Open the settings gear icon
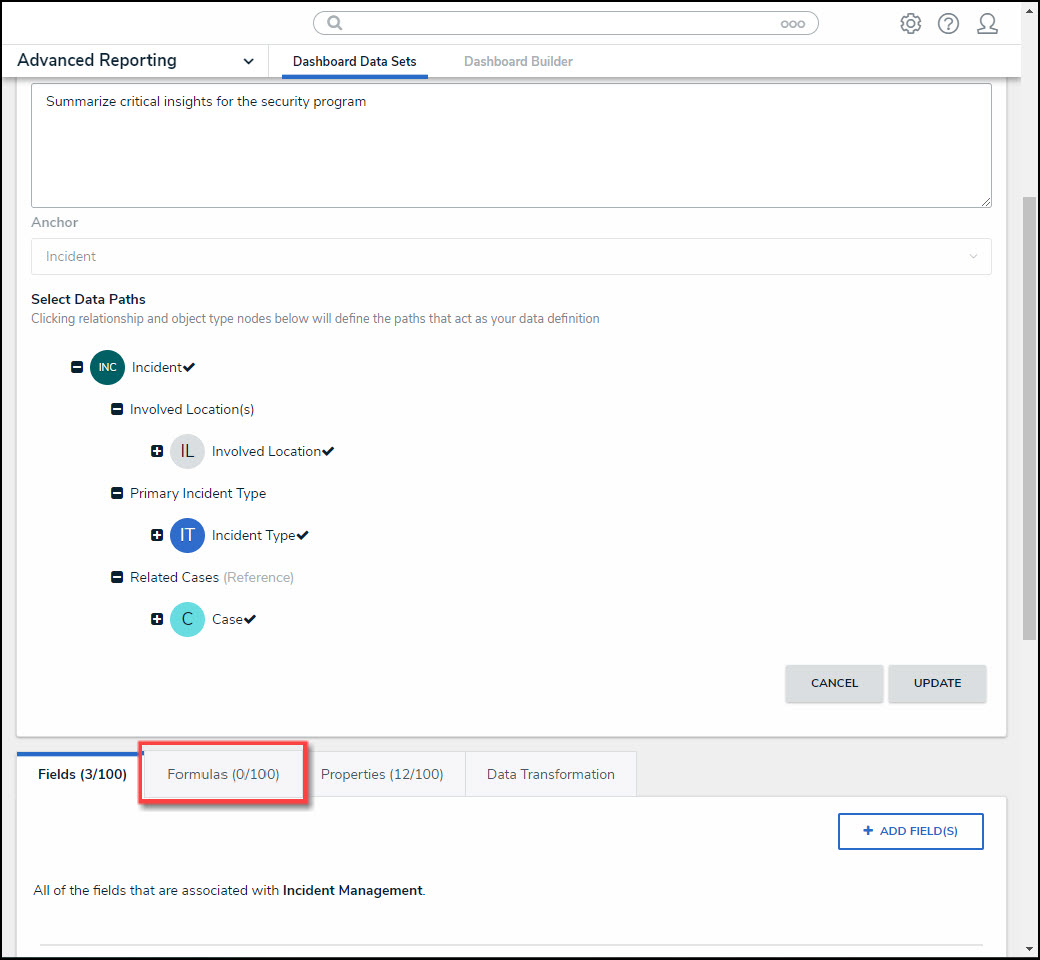The height and width of the screenshot is (960, 1040). [910, 24]
